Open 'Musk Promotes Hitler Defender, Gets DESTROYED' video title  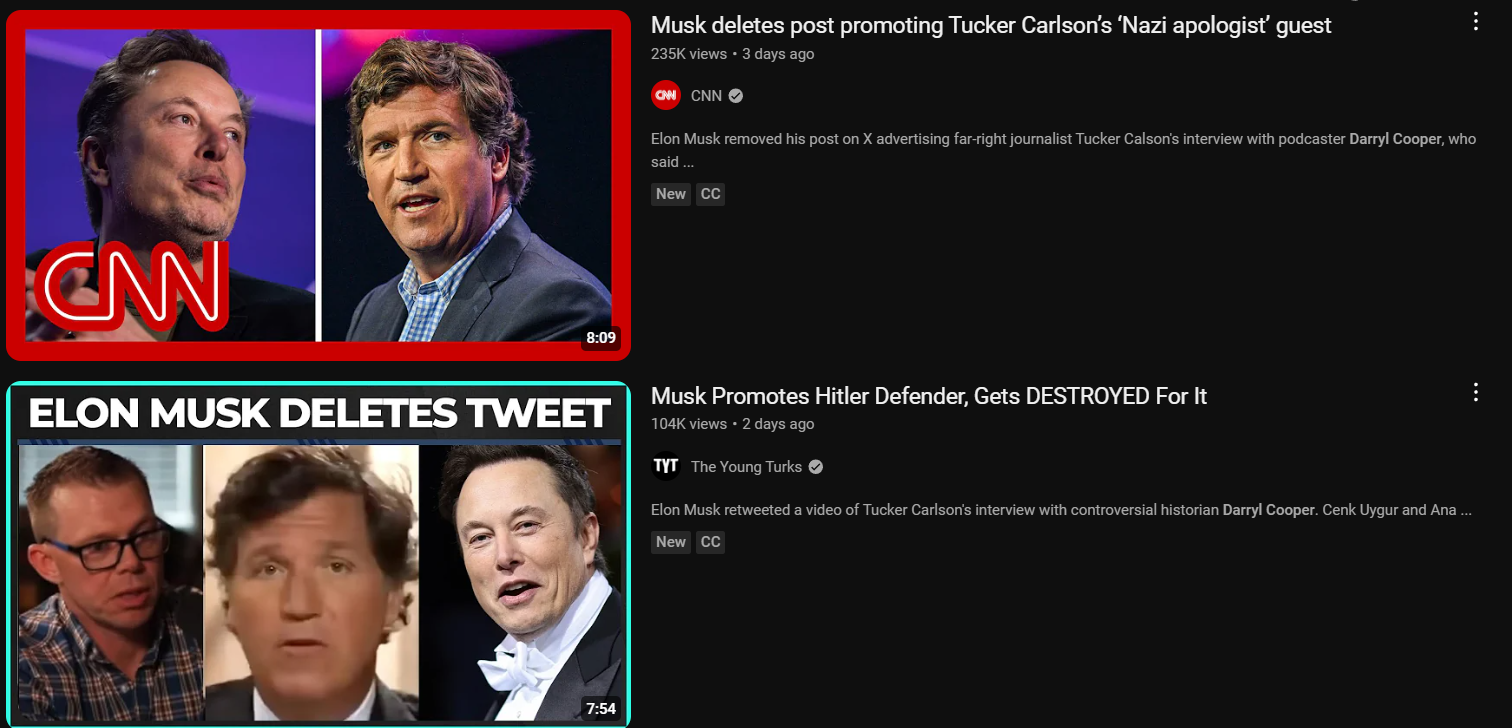pyautogui.click(x=929, y=396)
